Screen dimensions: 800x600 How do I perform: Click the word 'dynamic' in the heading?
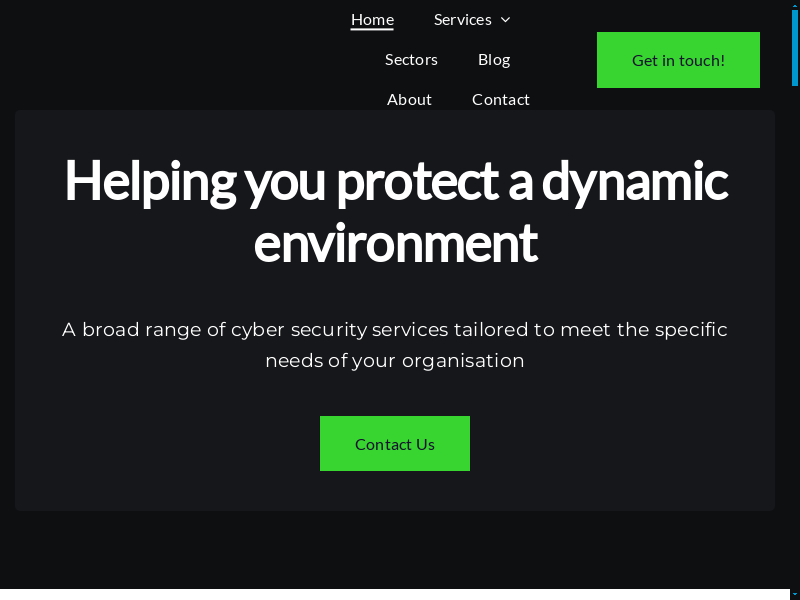click(634, 181)
